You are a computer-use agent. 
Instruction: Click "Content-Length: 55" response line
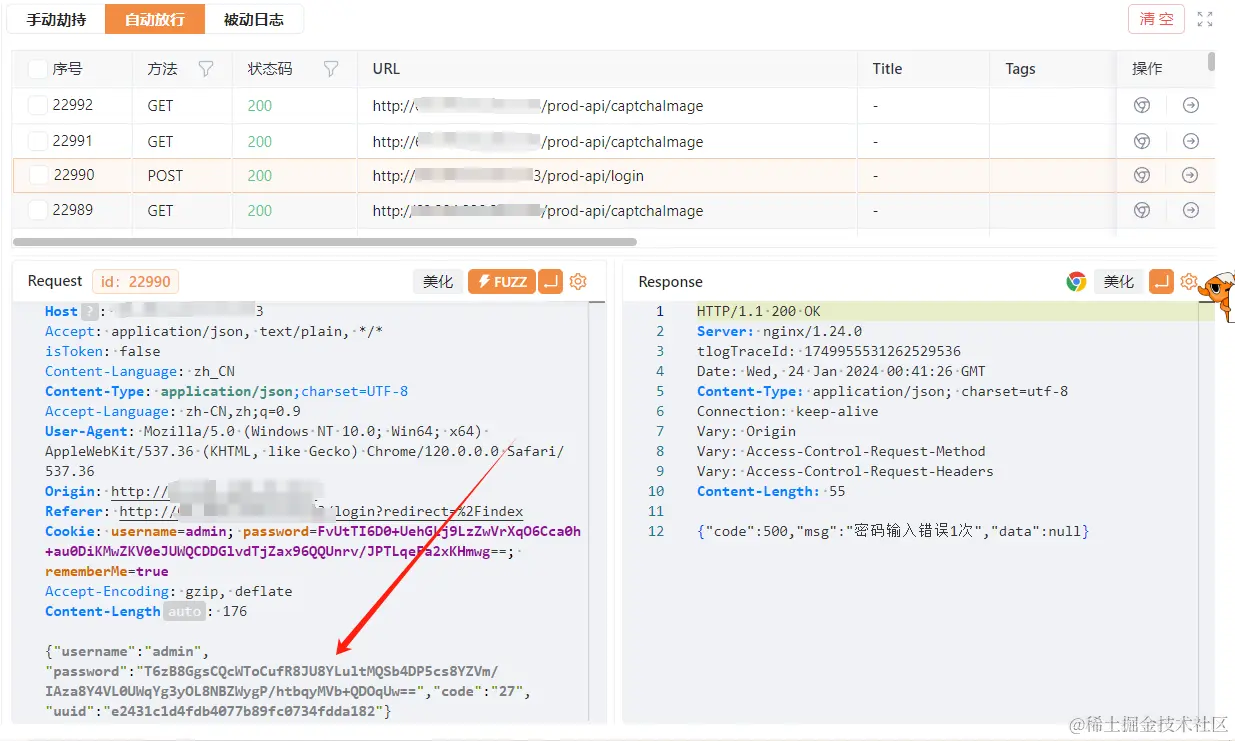click(x=771, y=491)
